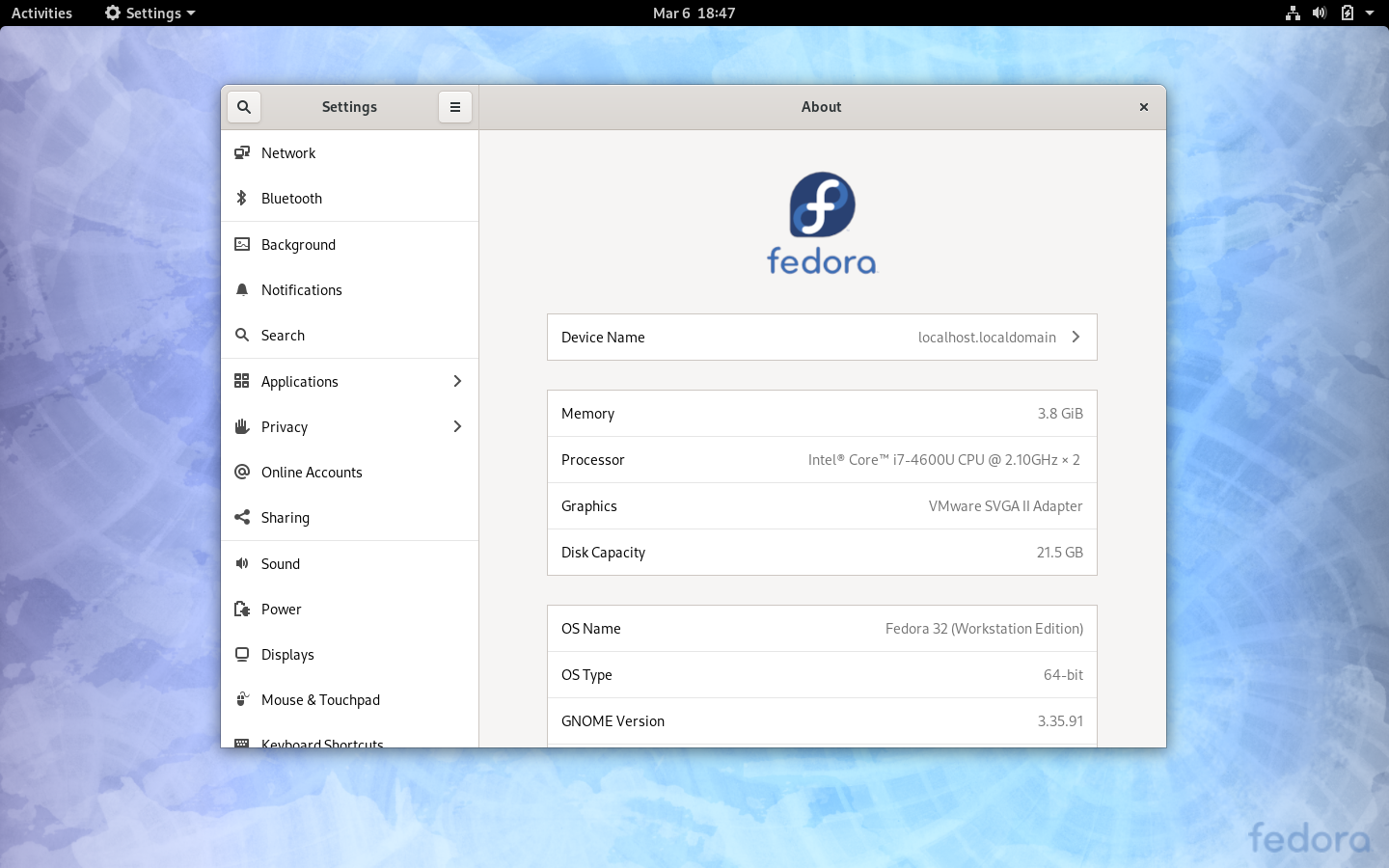Click the Memory value 3.8 GiB
1389x868 pixels.
(1060, 414)
